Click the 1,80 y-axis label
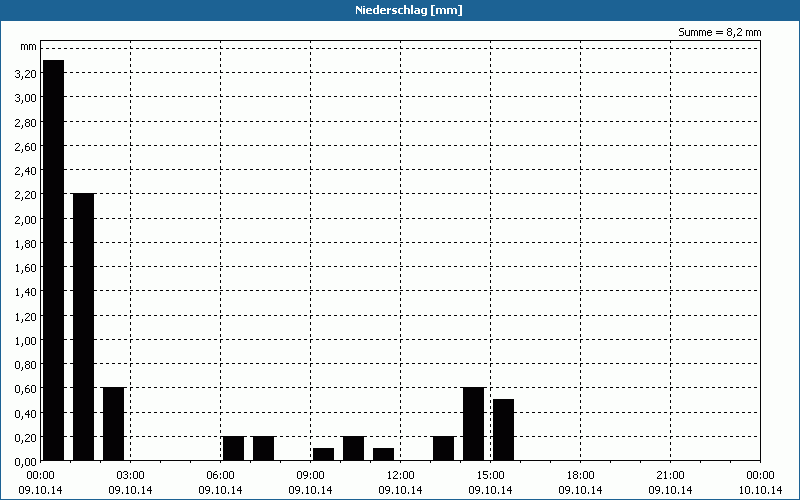The width and height of the screenshot is (800, 500). click(x=26, y=243)
